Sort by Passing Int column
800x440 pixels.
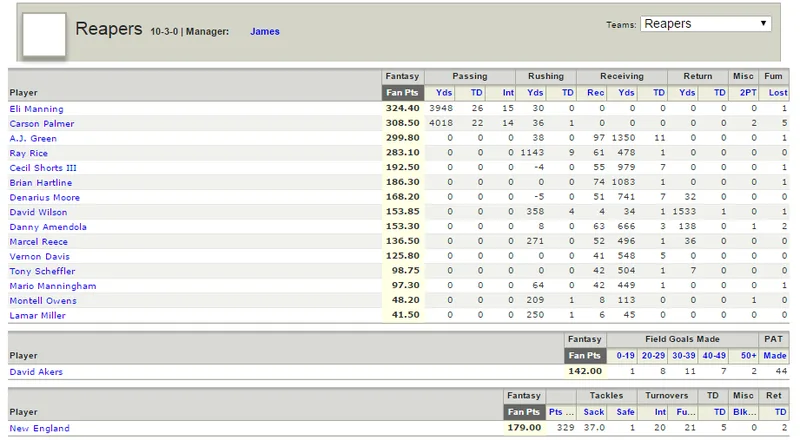[x=508, y=93]
